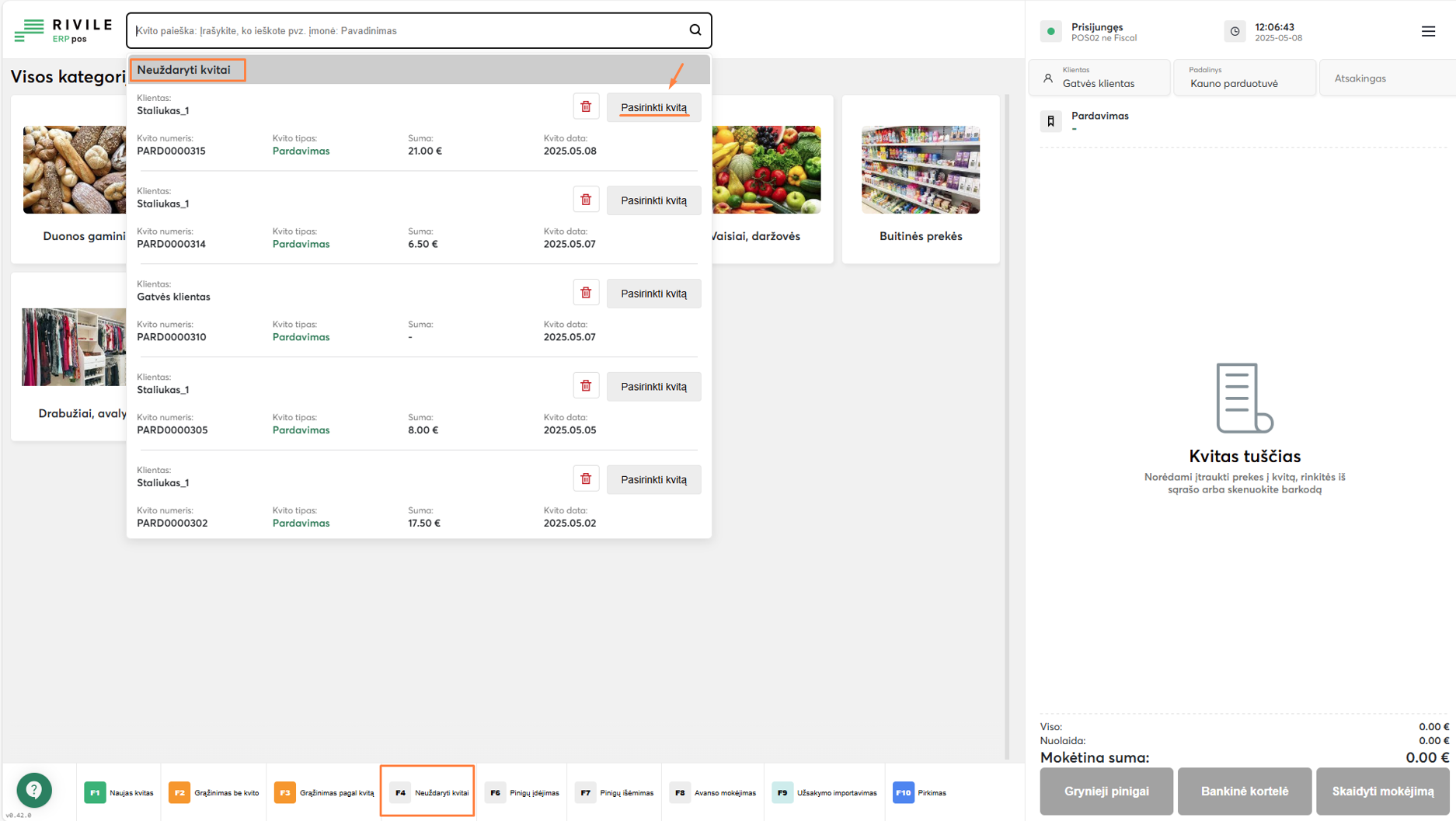This screenshot has width=1456, height=821.
Task: Open F9 Užsakymo importavimas
Action: tap(824, 793)
